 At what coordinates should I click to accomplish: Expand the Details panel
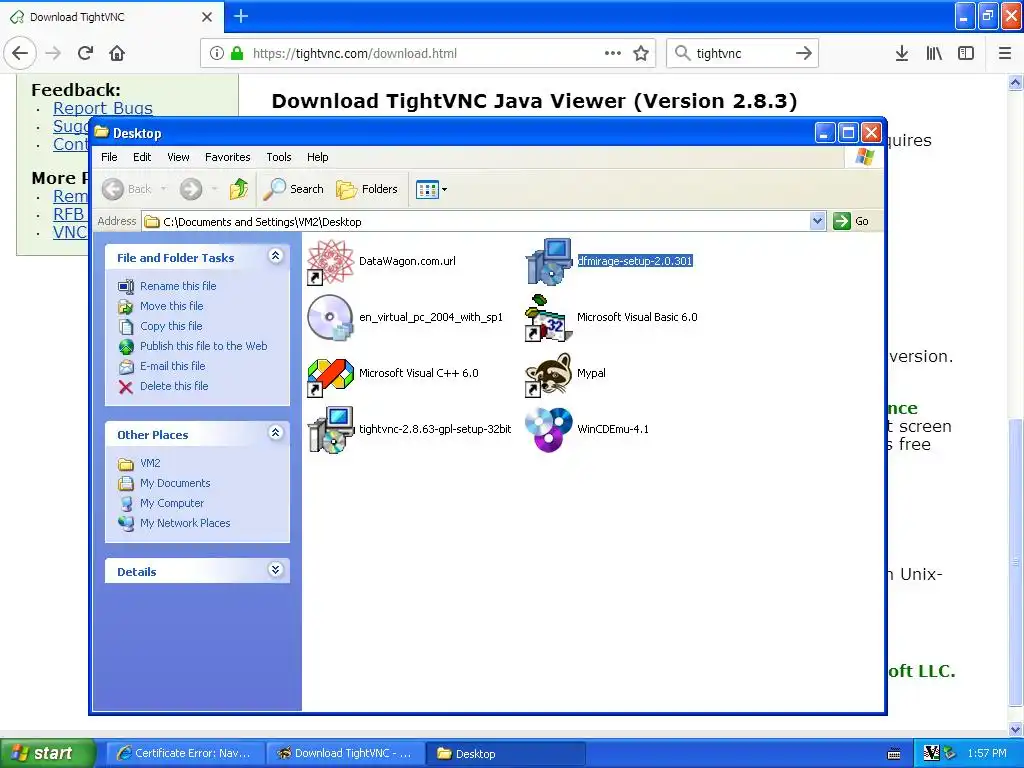coord(276,569)
